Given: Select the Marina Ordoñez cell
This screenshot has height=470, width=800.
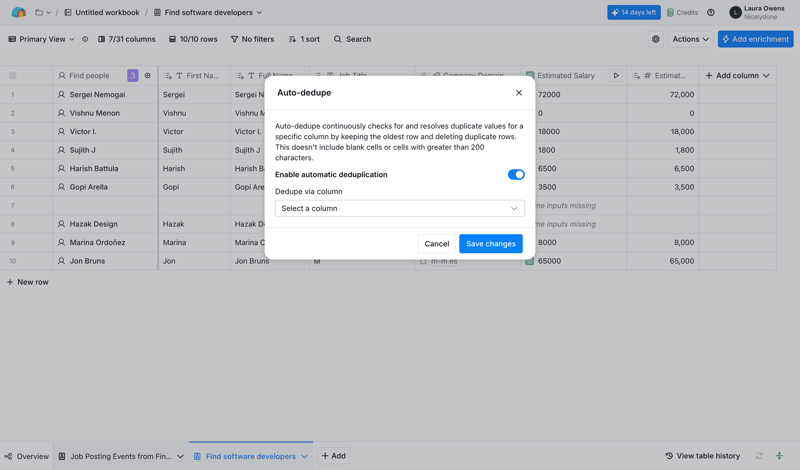Looking at the screenshot, I should click(106, 242).
